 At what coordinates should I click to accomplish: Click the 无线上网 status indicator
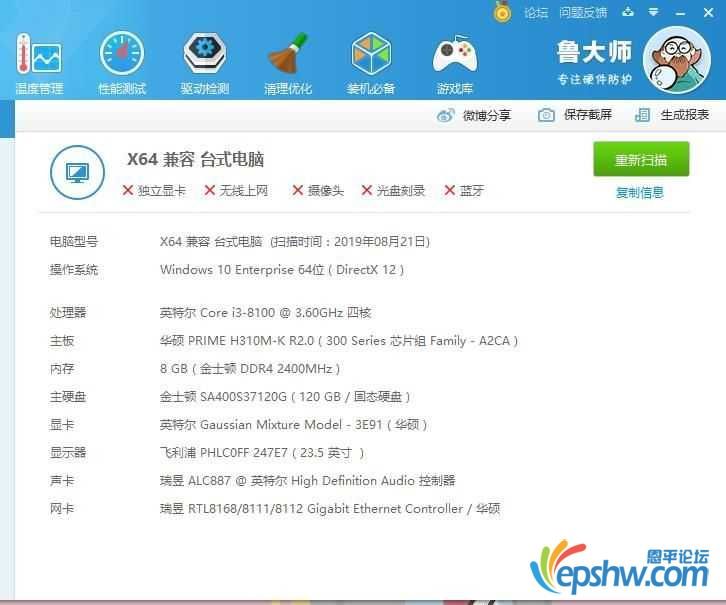point(236,190)
